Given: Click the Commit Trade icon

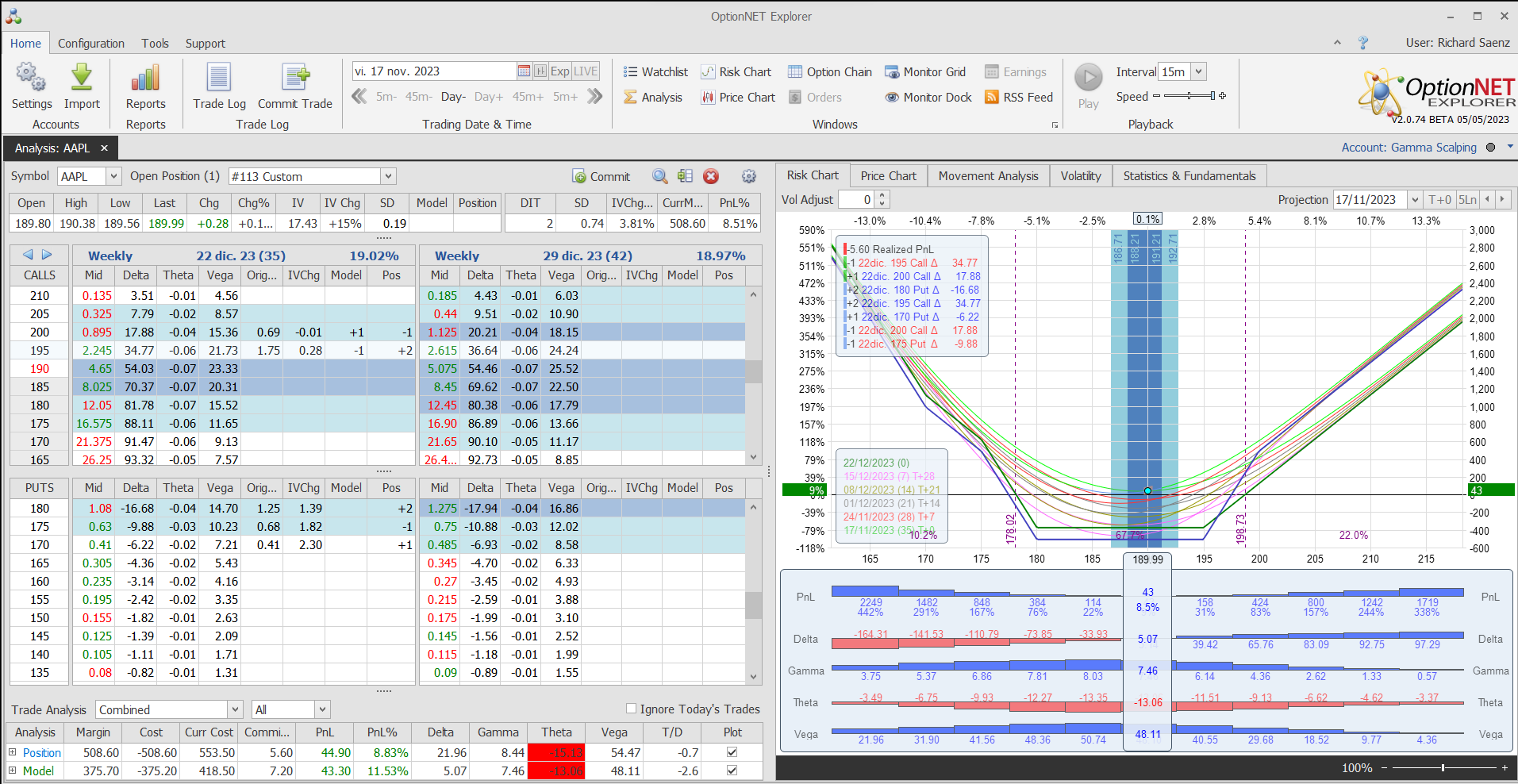Looking at the screenshot, I should (295, 78).
